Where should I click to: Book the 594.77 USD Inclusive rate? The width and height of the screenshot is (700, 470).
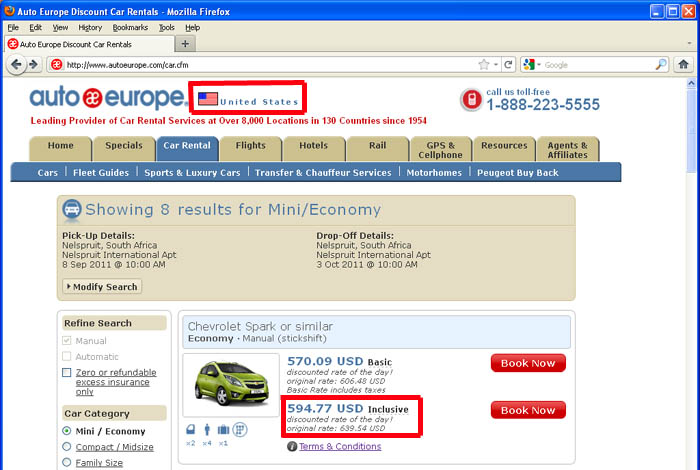528,410
